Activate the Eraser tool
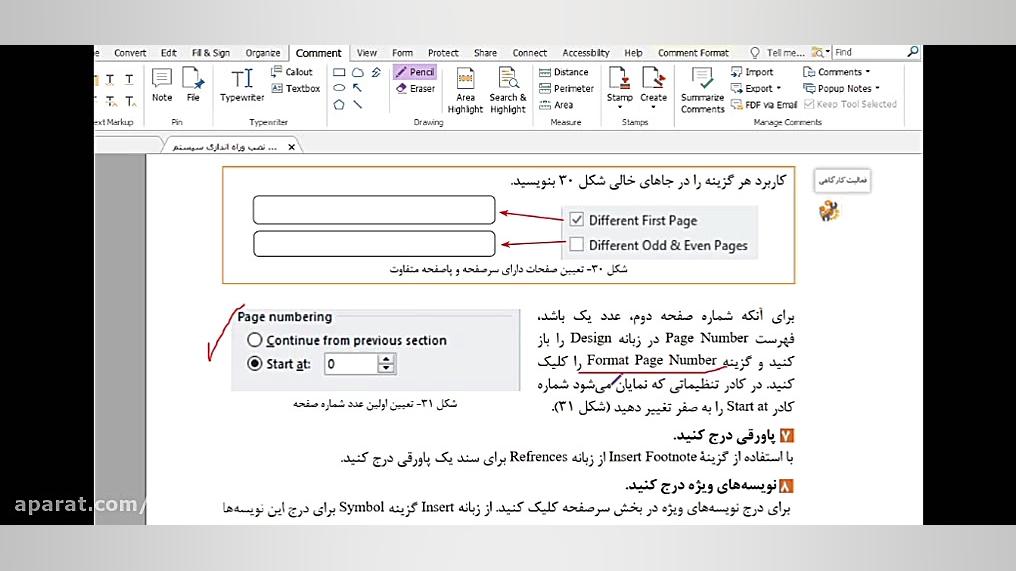This screenshot has width=1016, height=571. click(415, 89)
